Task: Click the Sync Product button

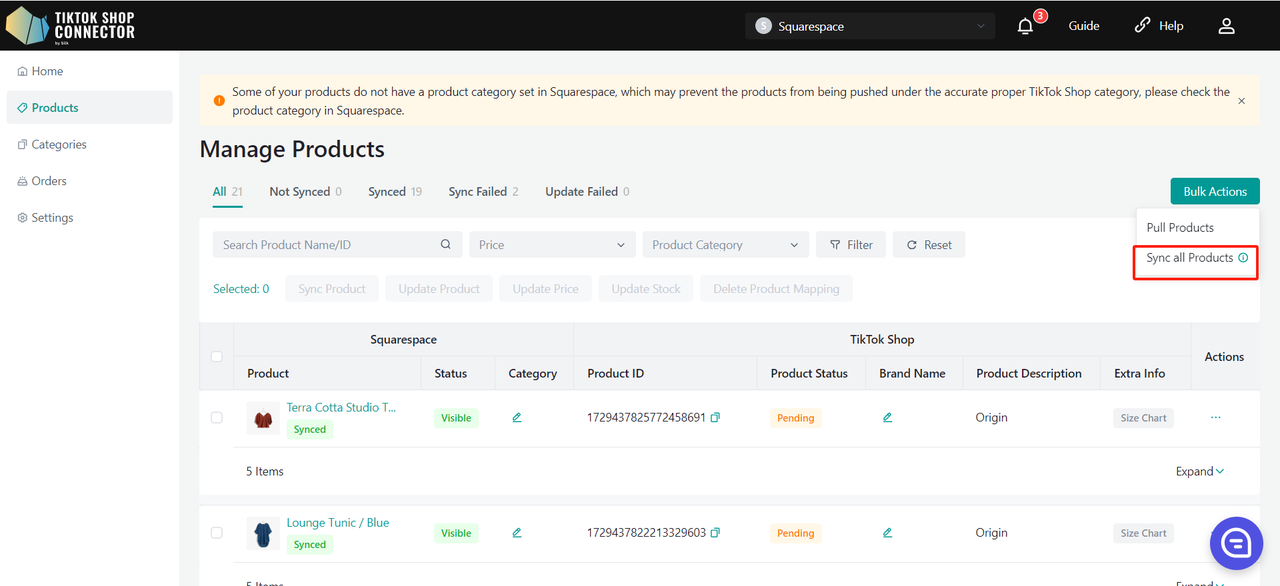Action: tap(332, 289)
